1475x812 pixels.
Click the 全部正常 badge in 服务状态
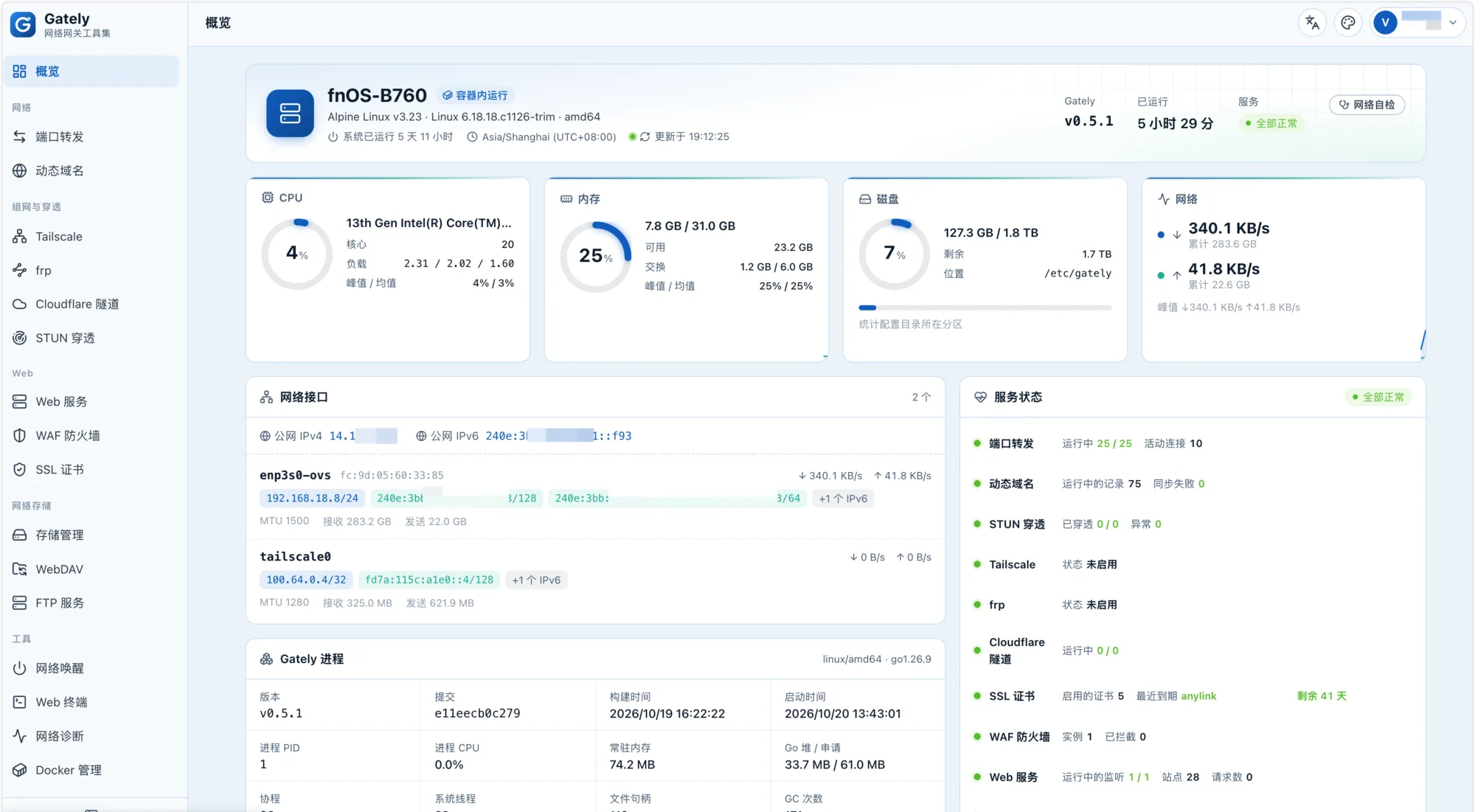(1377, 398)
